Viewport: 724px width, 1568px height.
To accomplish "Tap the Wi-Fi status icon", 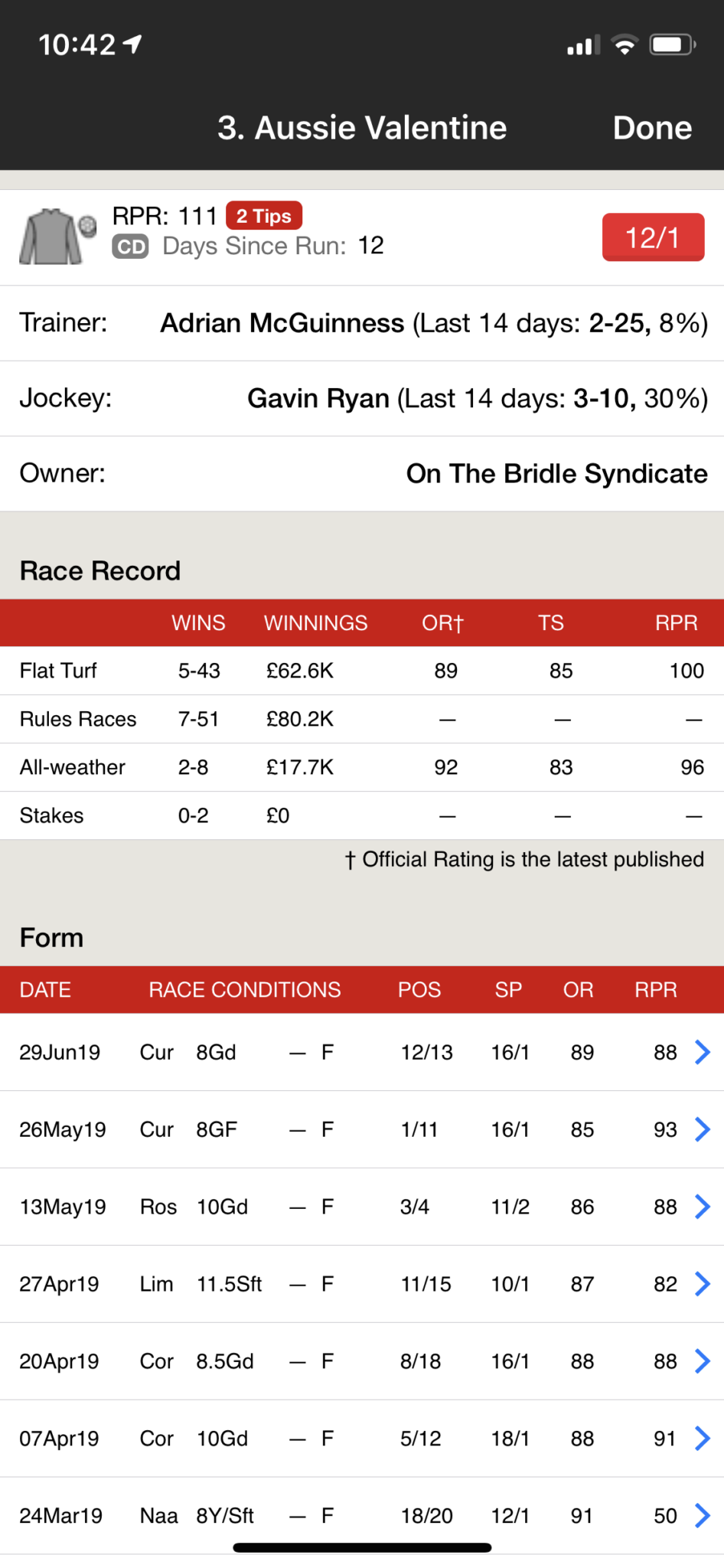I will tap(625, 45).
